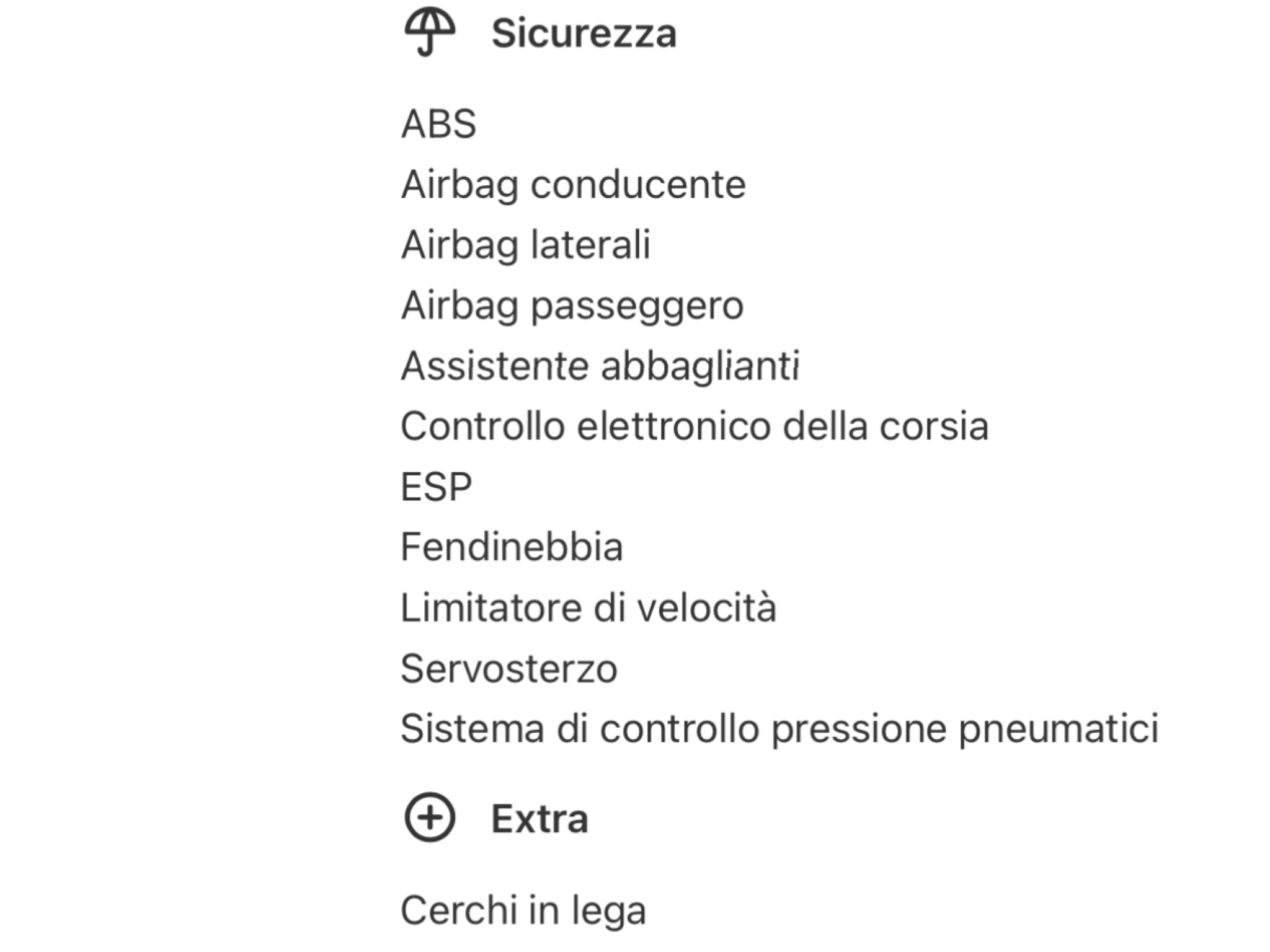Select the Cerchi in lega item
Image resolution: width=1270 pixels, height=952 pixels.
point(523,910)
